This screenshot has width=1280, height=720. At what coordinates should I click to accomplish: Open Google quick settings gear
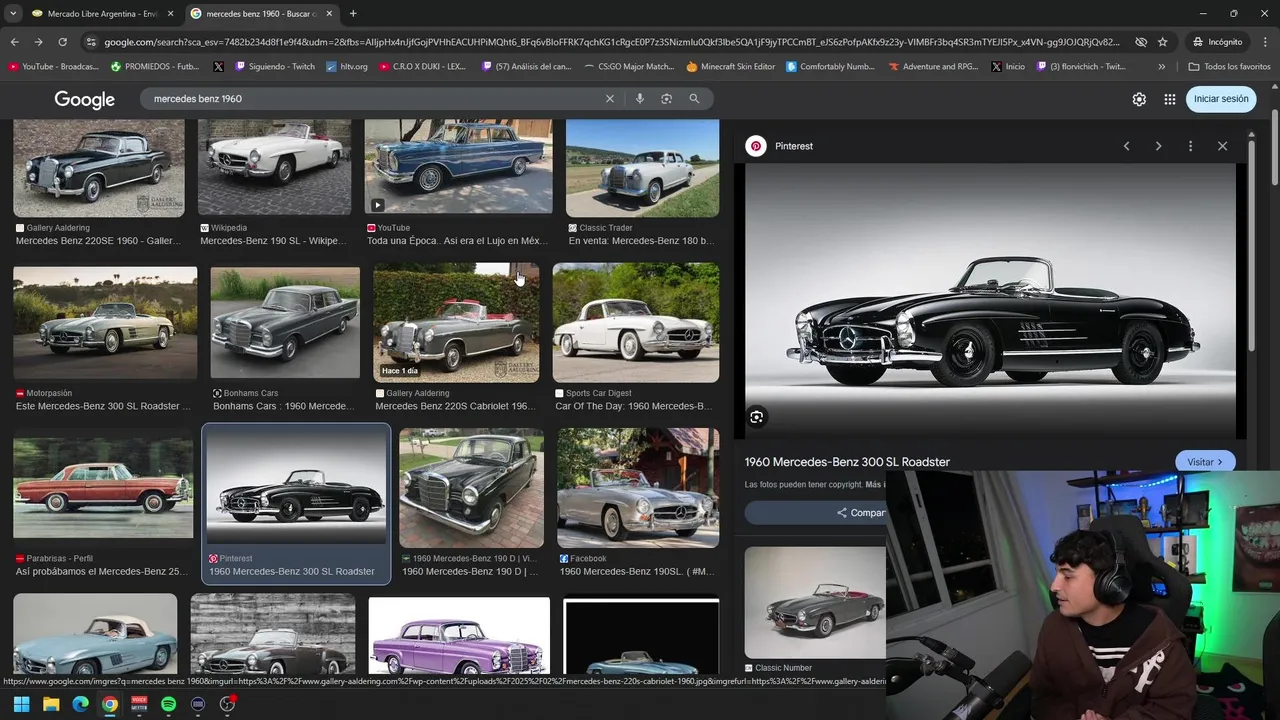pyautogui.click(x=1139, y=99)
